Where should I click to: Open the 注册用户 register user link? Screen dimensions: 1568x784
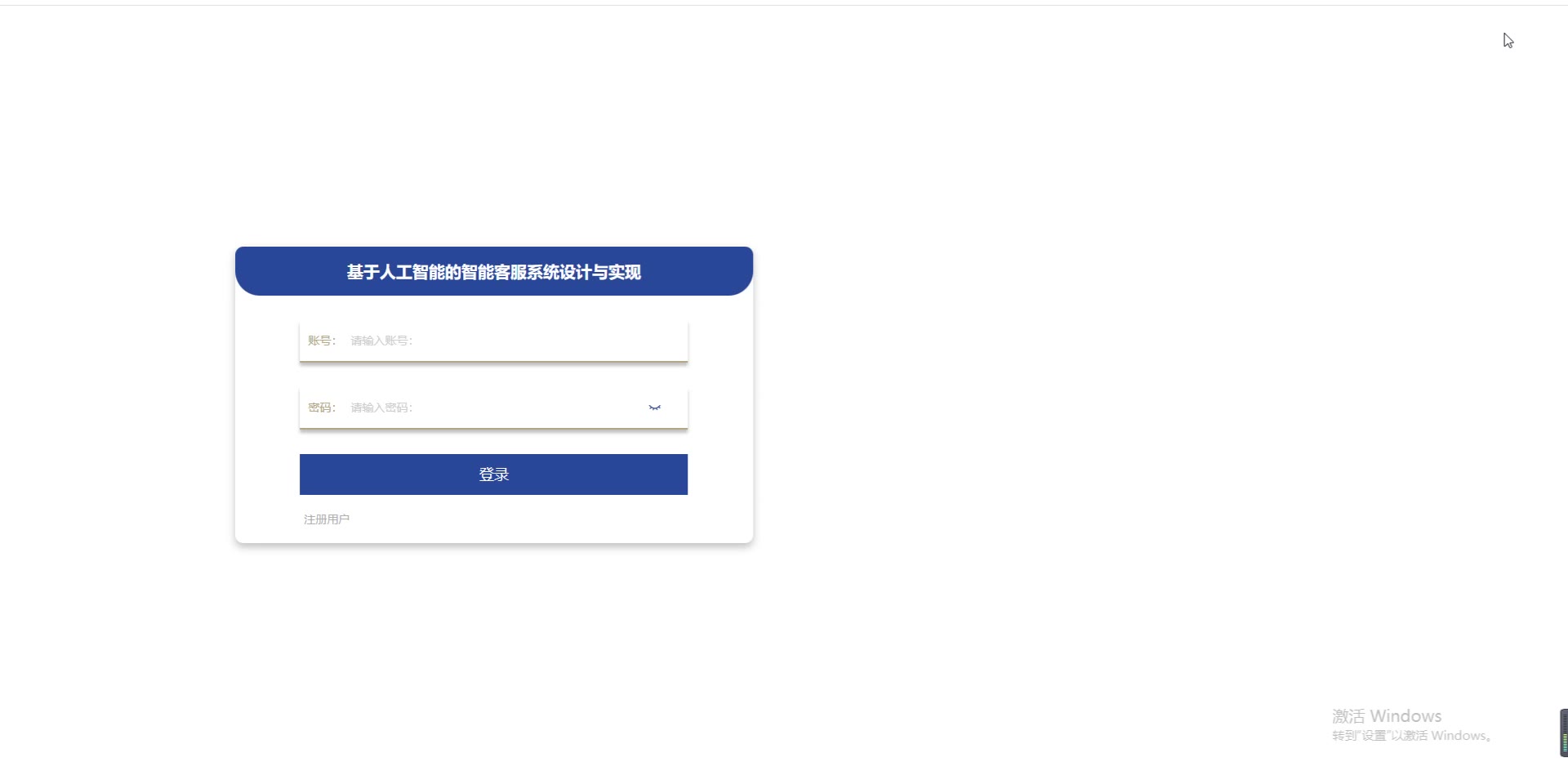click(327, 519)
